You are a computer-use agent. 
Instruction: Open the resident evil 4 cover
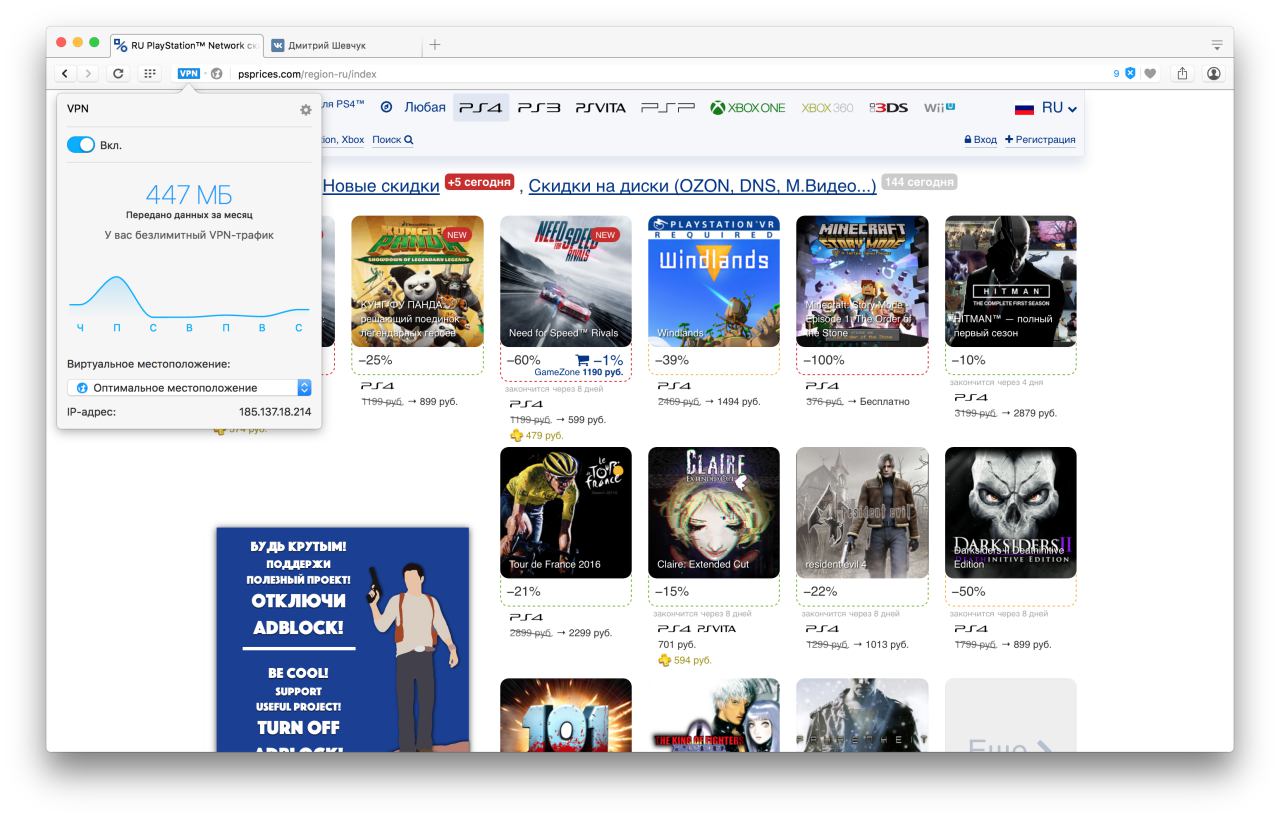[862, 512]
